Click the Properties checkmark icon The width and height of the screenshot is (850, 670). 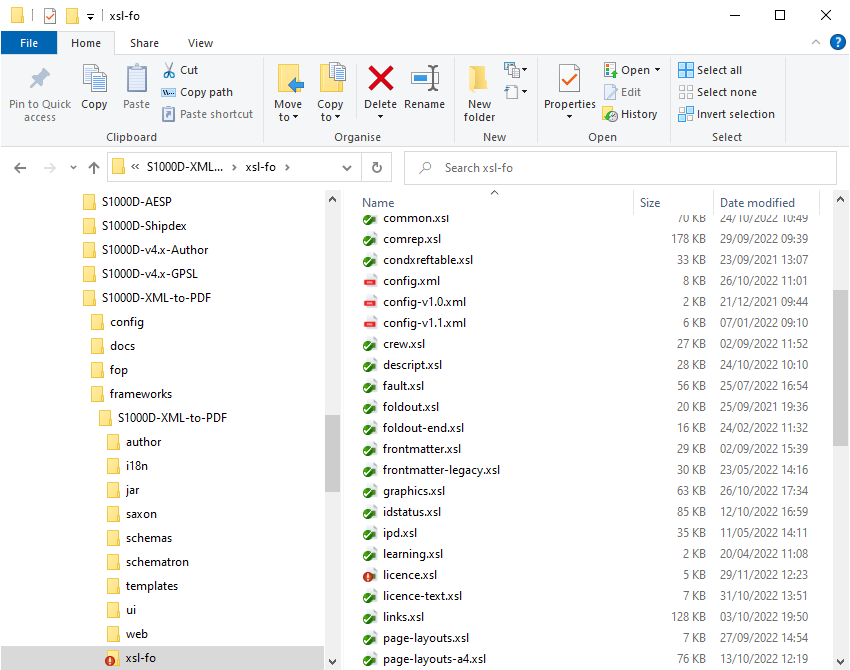coord(569,79)
